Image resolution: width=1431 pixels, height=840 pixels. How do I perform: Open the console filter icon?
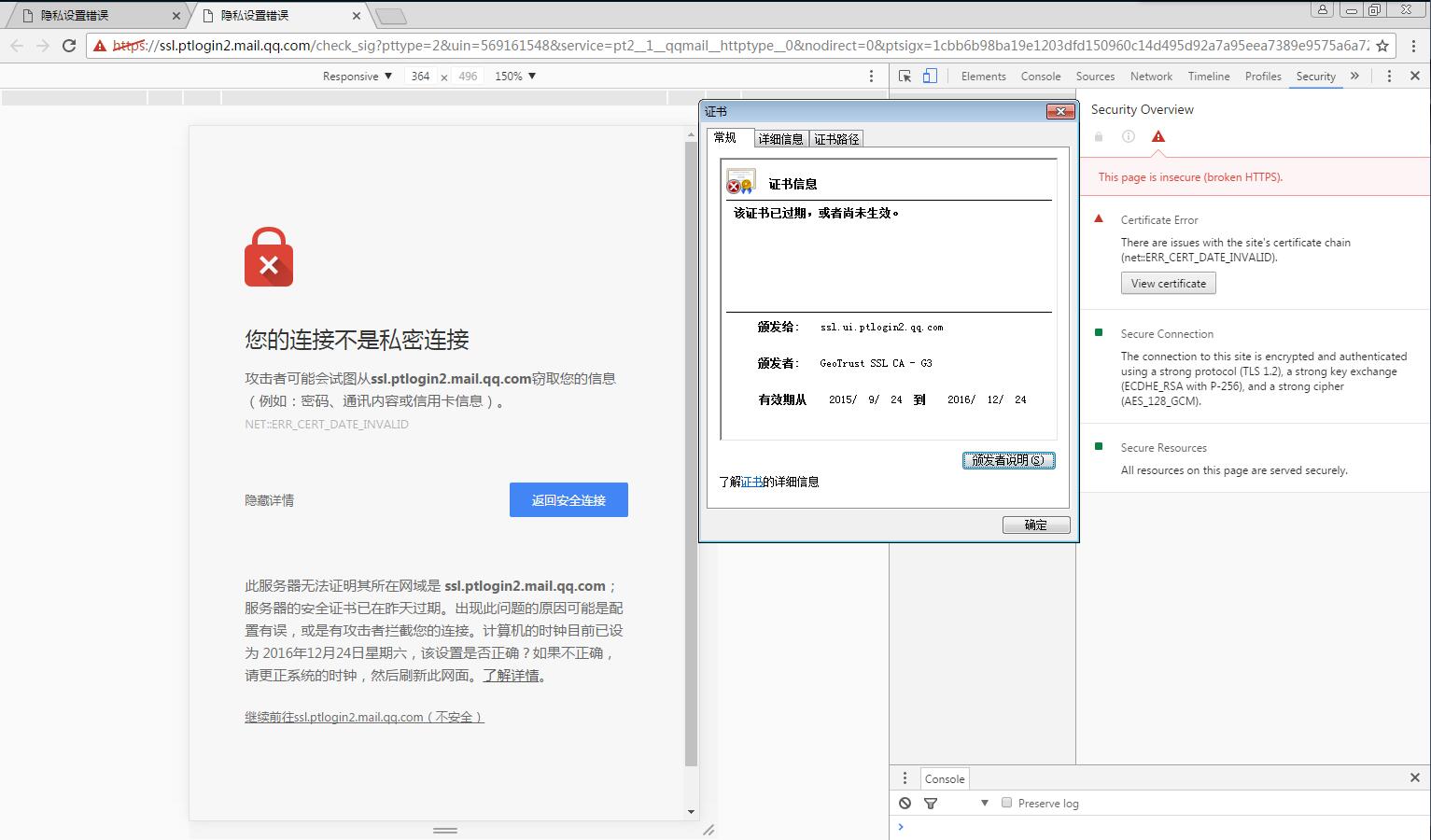pyautogui.click(x=931, y=803)
